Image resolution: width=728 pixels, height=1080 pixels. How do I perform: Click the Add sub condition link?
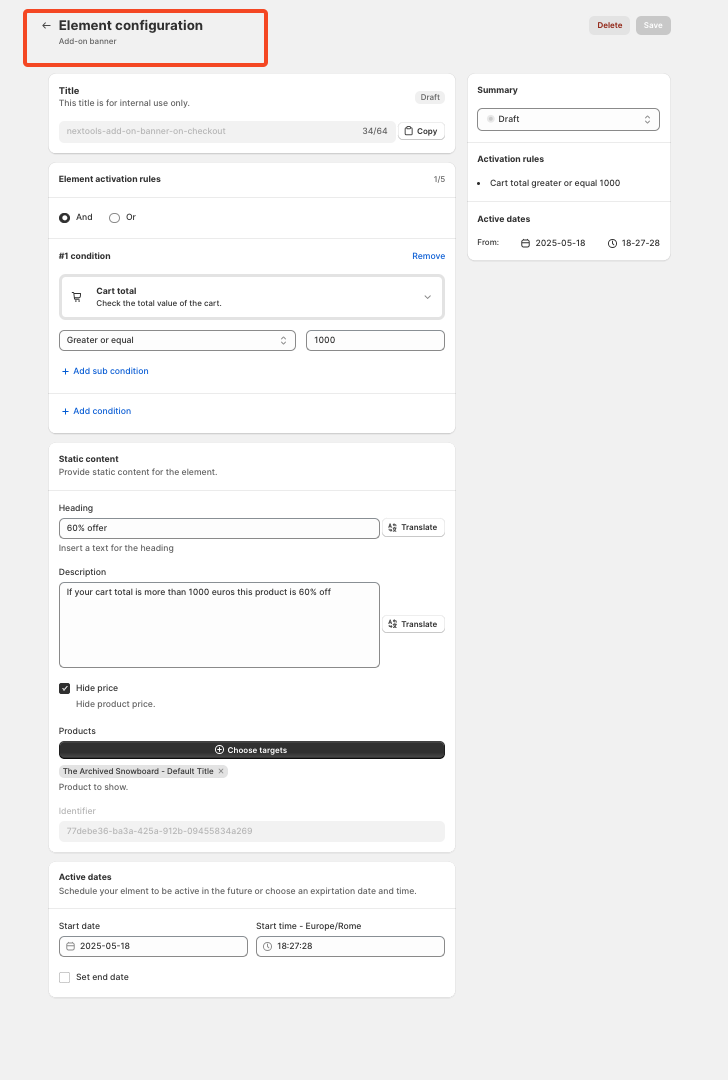[x=110, y=371]
